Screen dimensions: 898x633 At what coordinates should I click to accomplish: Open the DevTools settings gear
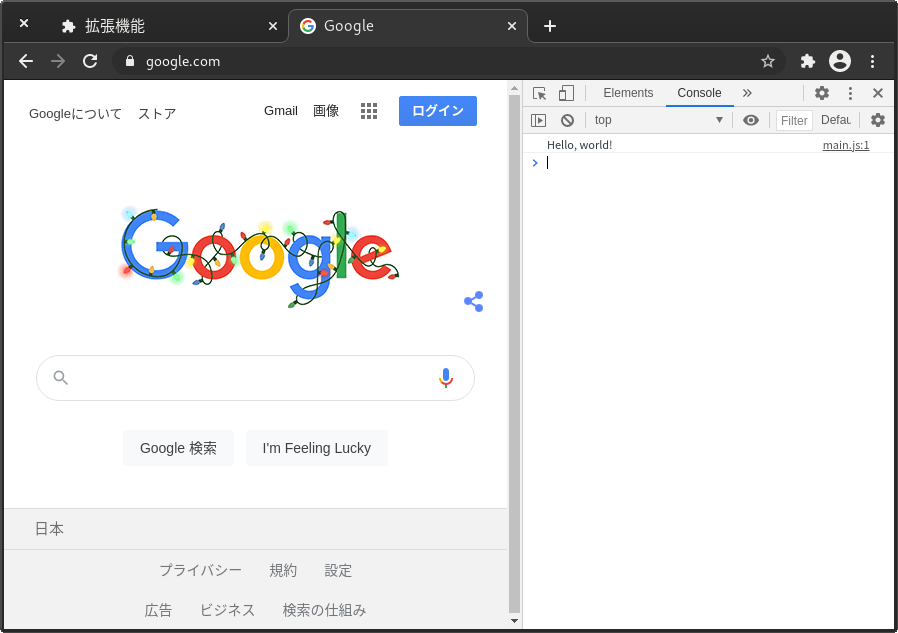coord(821,92)
